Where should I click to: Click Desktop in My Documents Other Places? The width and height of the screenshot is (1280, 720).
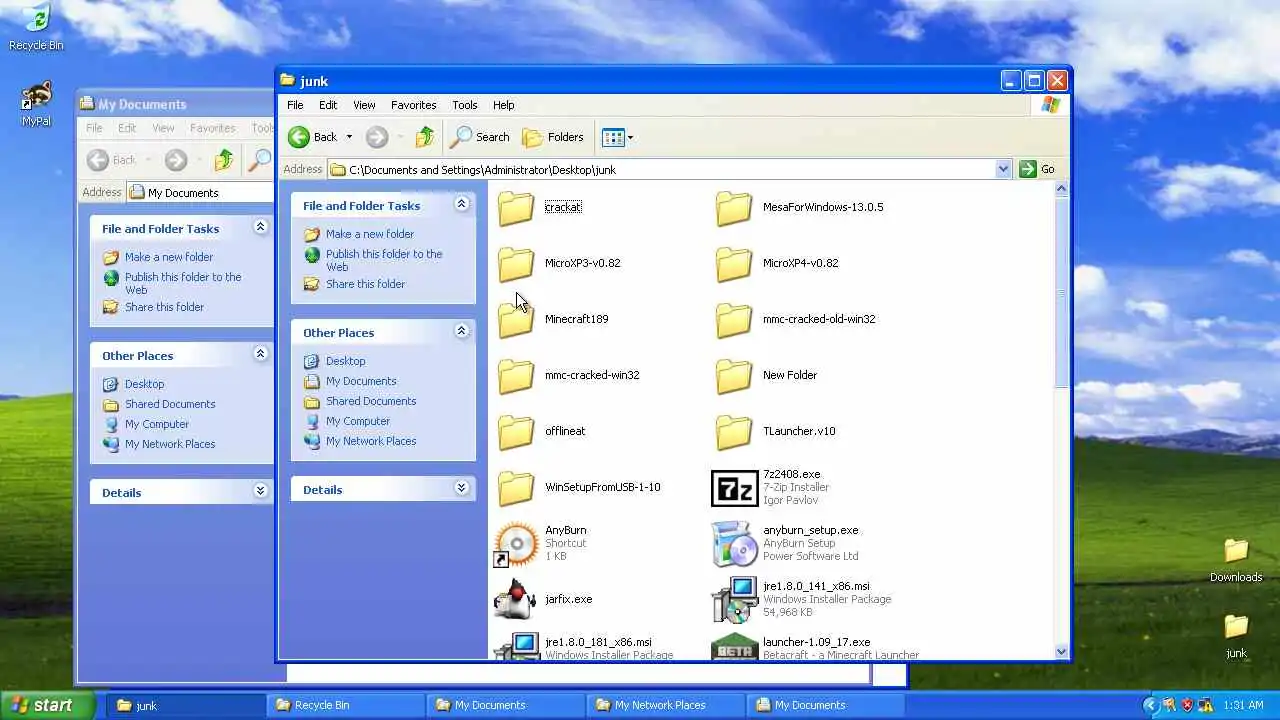[144, 384]
